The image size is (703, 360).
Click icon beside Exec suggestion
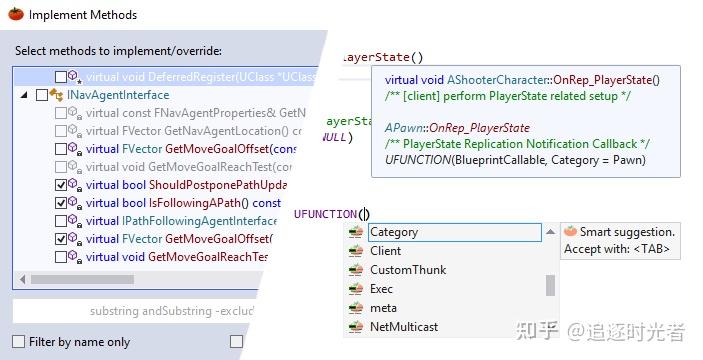356,289
